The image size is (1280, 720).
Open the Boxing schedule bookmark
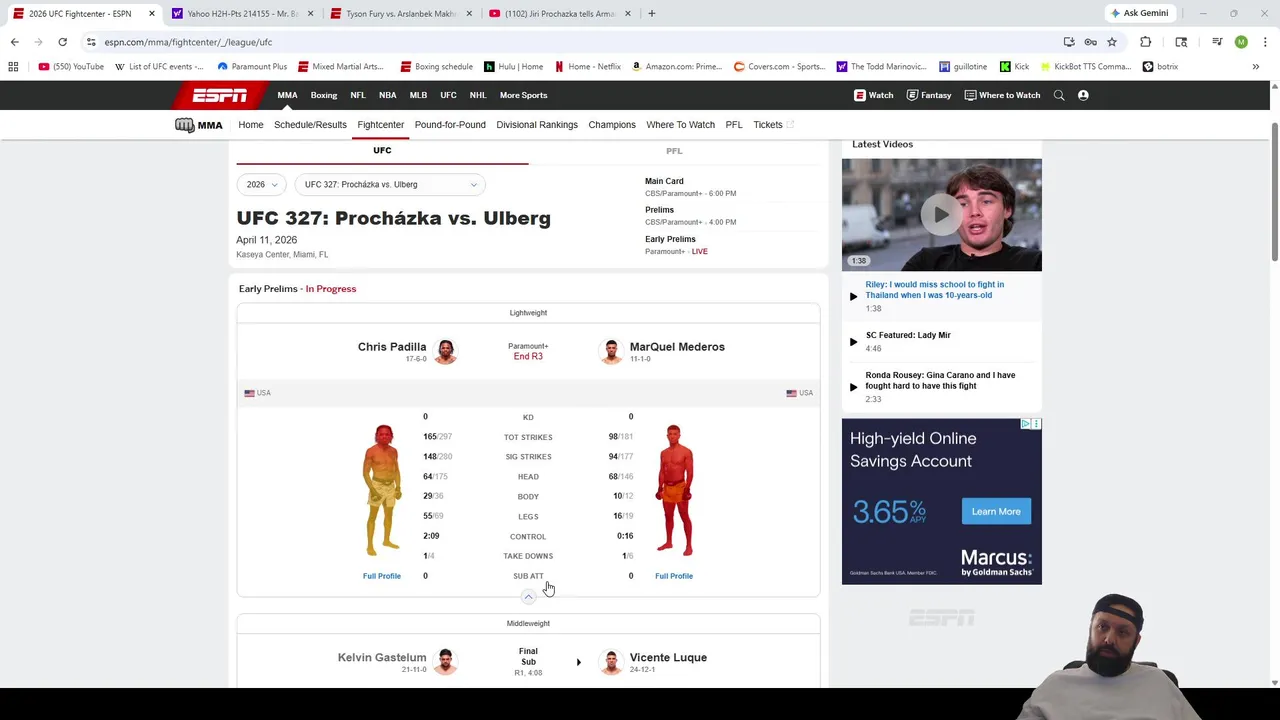point(436,66)
